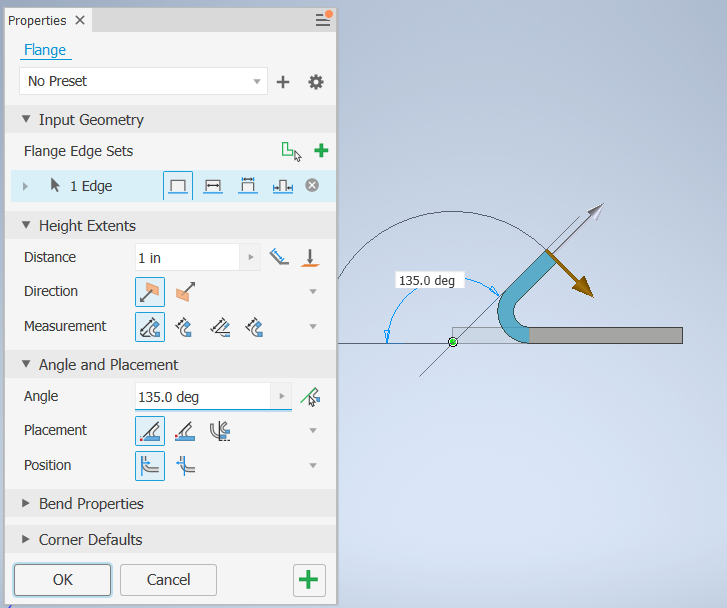Collapse the Height Extents section
Screen dimensions: 727x608
[26, 225]
